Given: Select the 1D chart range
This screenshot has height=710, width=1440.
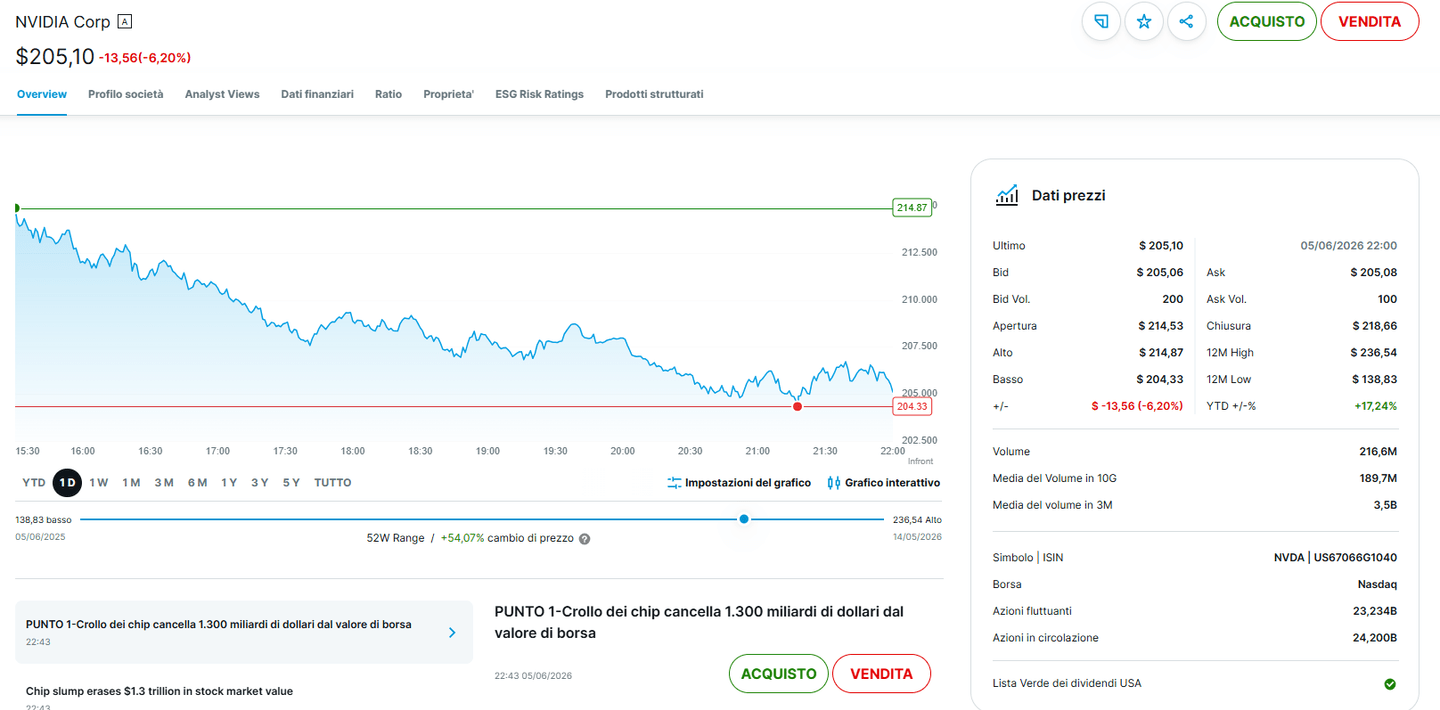Looking at the screenshot, I should click(x=67, y=483).
